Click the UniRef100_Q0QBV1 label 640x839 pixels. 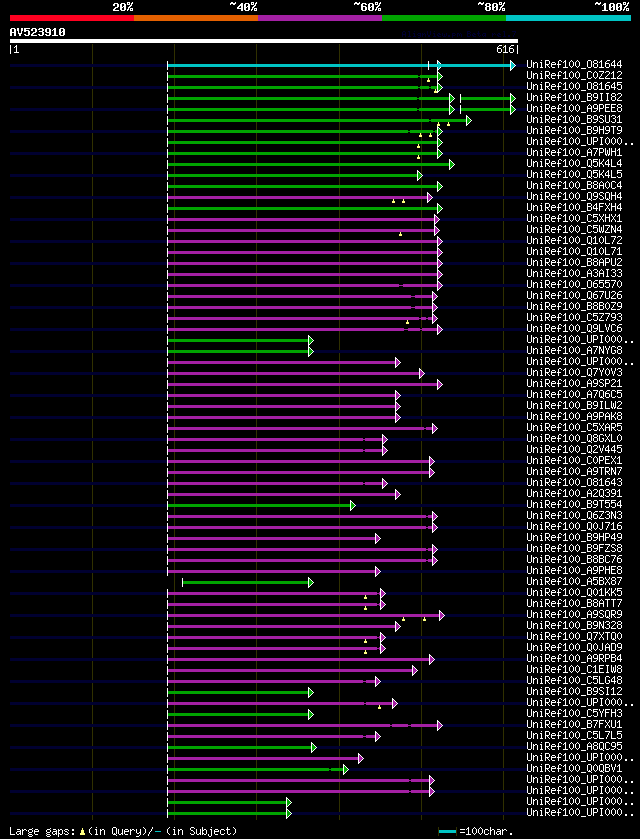574,767
